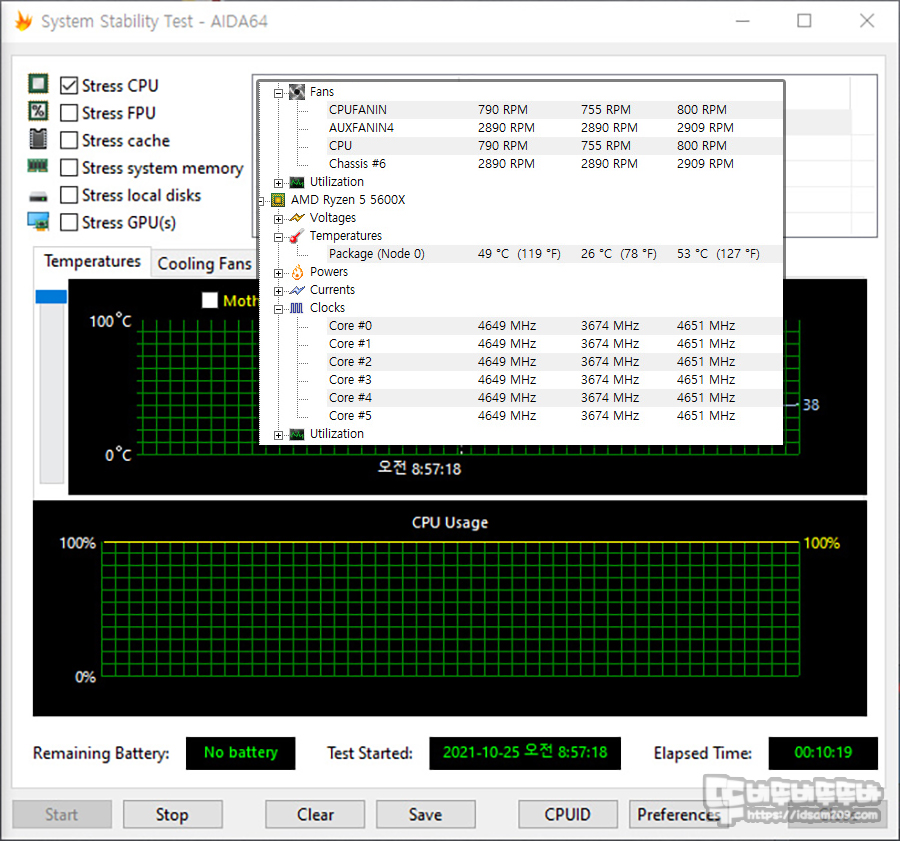Click the AMD Ryzen 5 5600X processor icon
900x841 pixels.
tap(278, 200)
